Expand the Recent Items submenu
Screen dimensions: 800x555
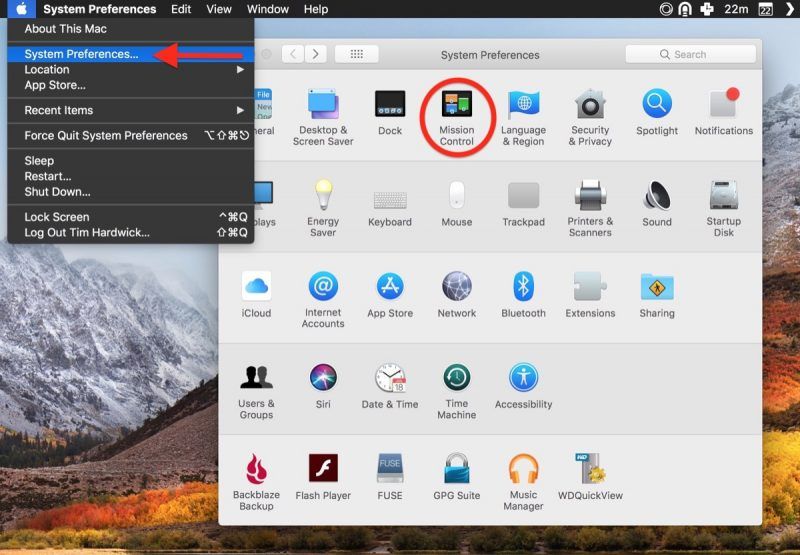[x=130, y=110]
